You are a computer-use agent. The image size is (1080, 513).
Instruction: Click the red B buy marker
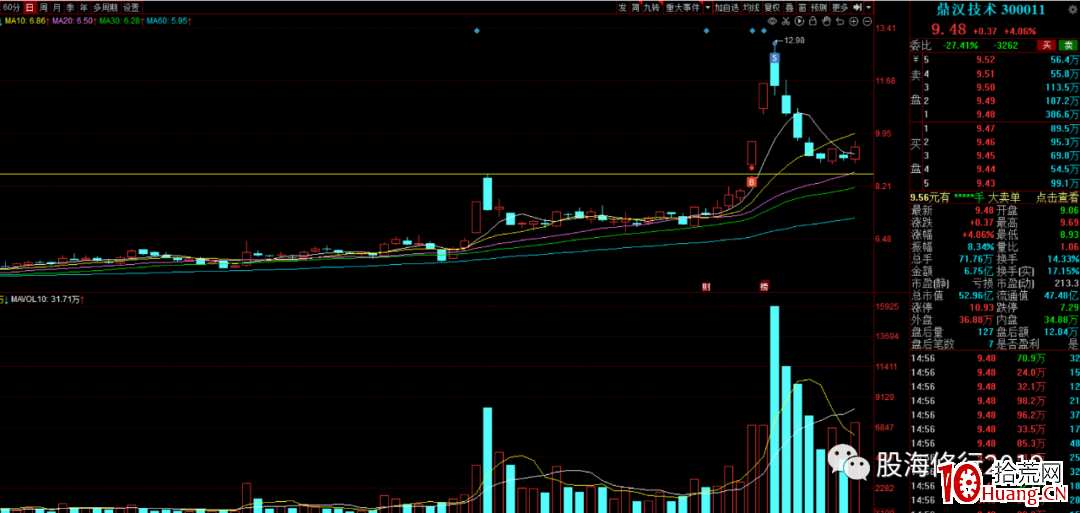coord(752,182)
